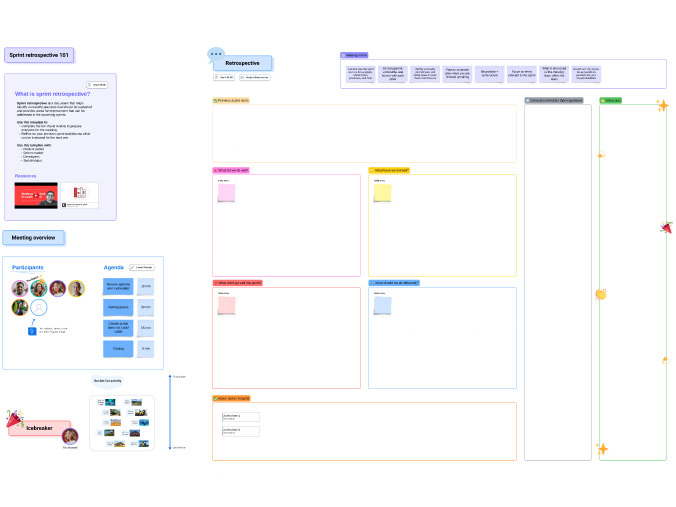Select the Sprint retrospective 101 section label
676x507 pixels.
point(38,56)
